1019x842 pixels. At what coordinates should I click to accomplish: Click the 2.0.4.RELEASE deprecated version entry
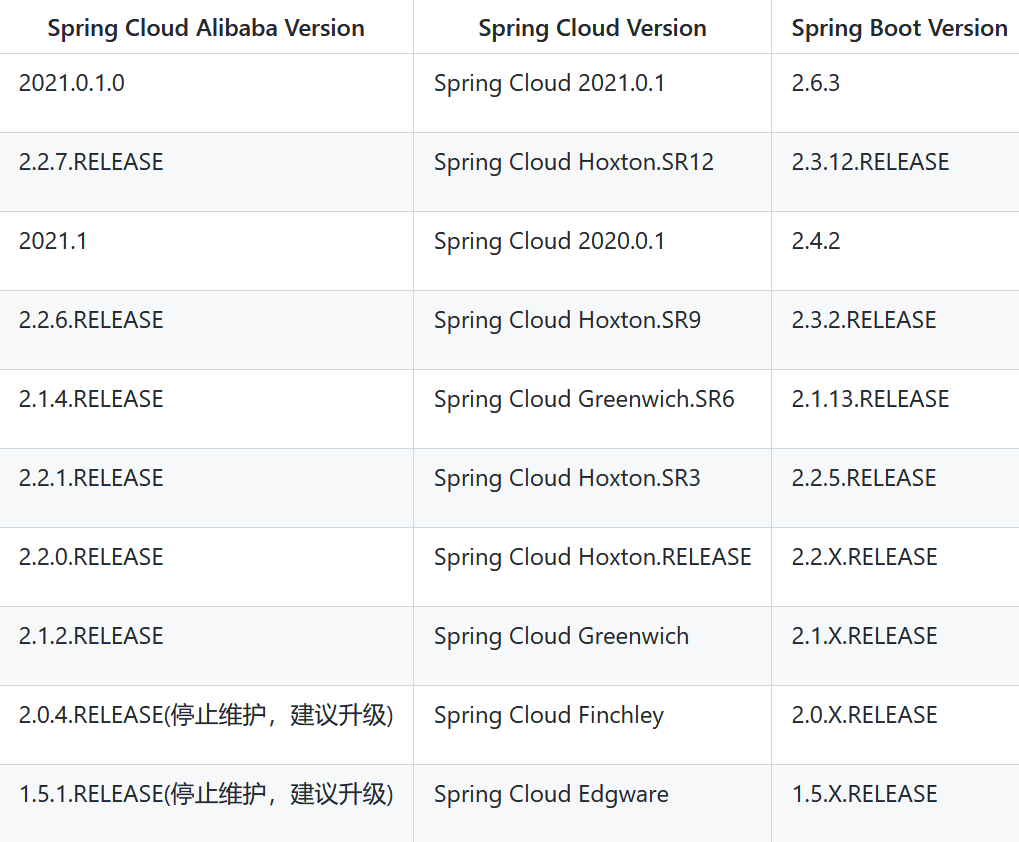pos(205,714)
